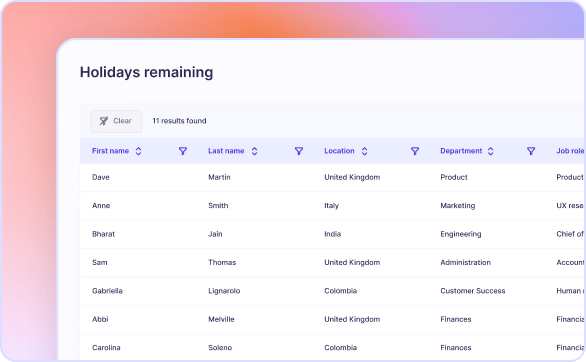The width and height of the screenshot is (586, 362).
Task: Click the Holidays remaining heading
Action: point(146,72)
